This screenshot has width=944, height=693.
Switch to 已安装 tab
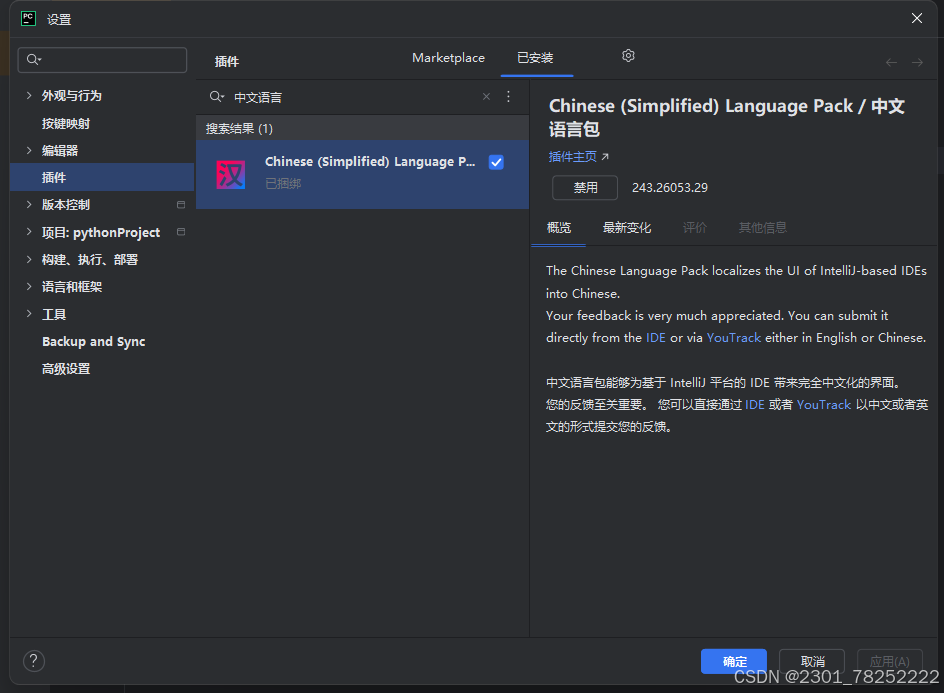pyautogui.click(x=536, y=58)
